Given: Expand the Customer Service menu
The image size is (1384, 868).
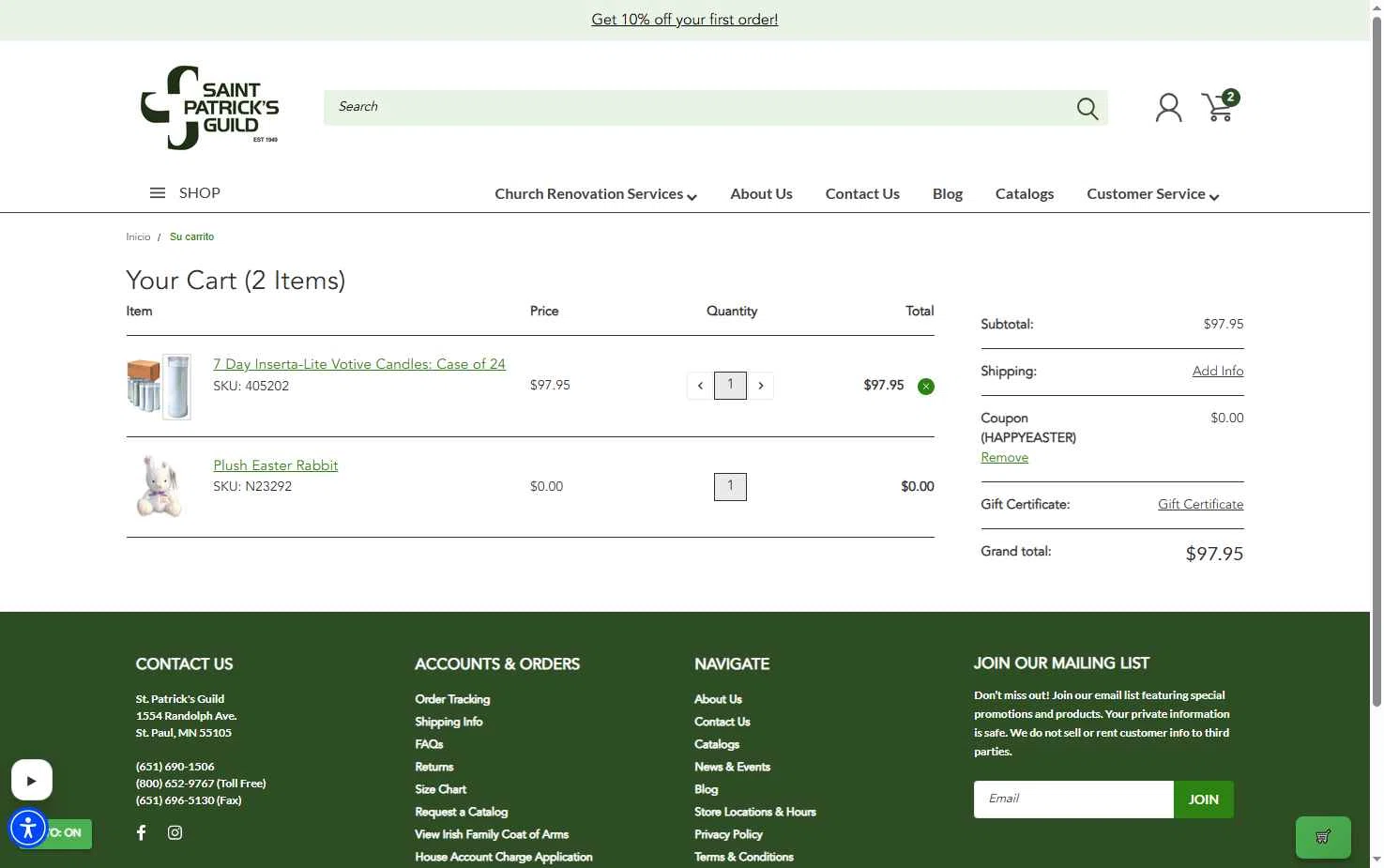Looking at the screenshot, I should [x=1153, y=194].
